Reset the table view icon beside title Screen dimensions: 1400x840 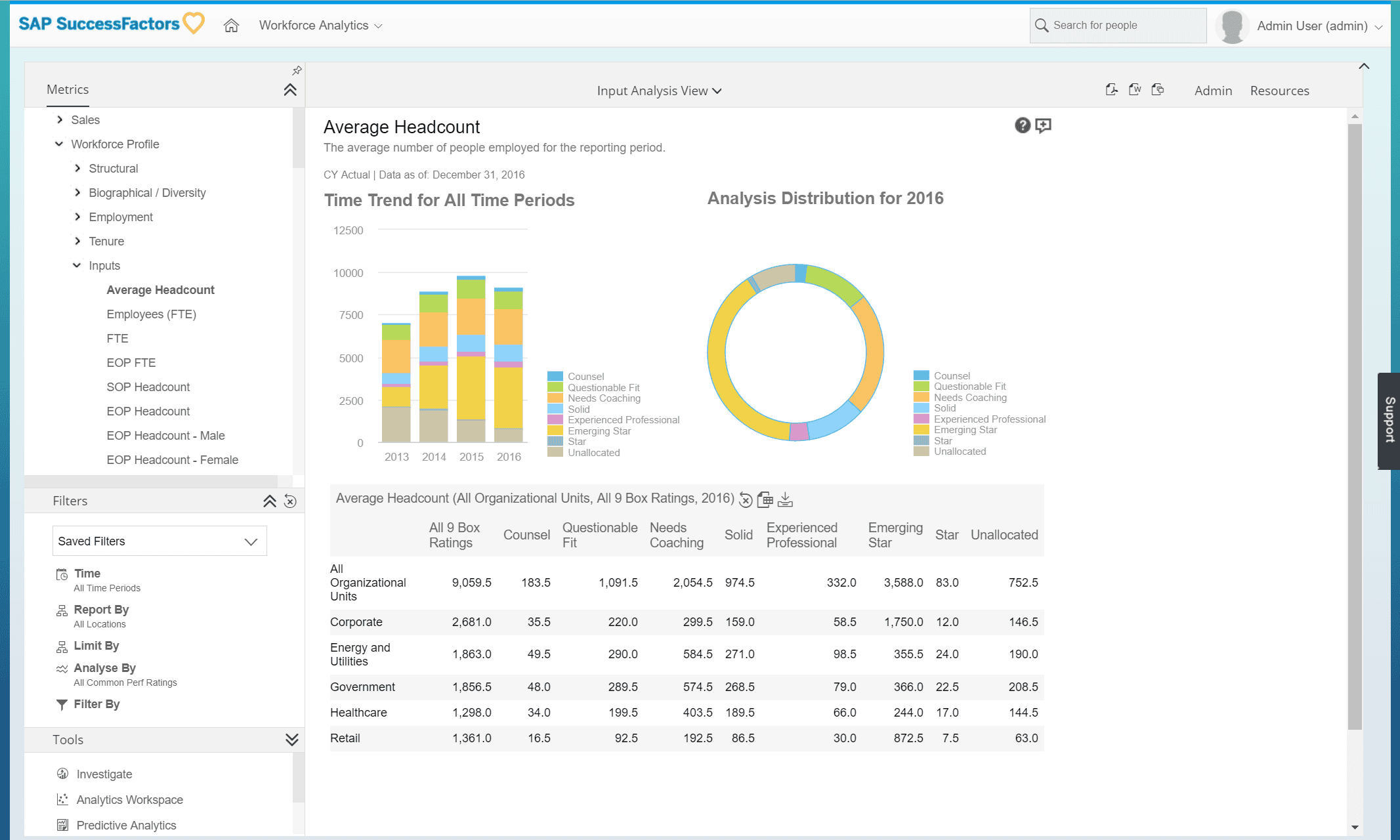746,500
